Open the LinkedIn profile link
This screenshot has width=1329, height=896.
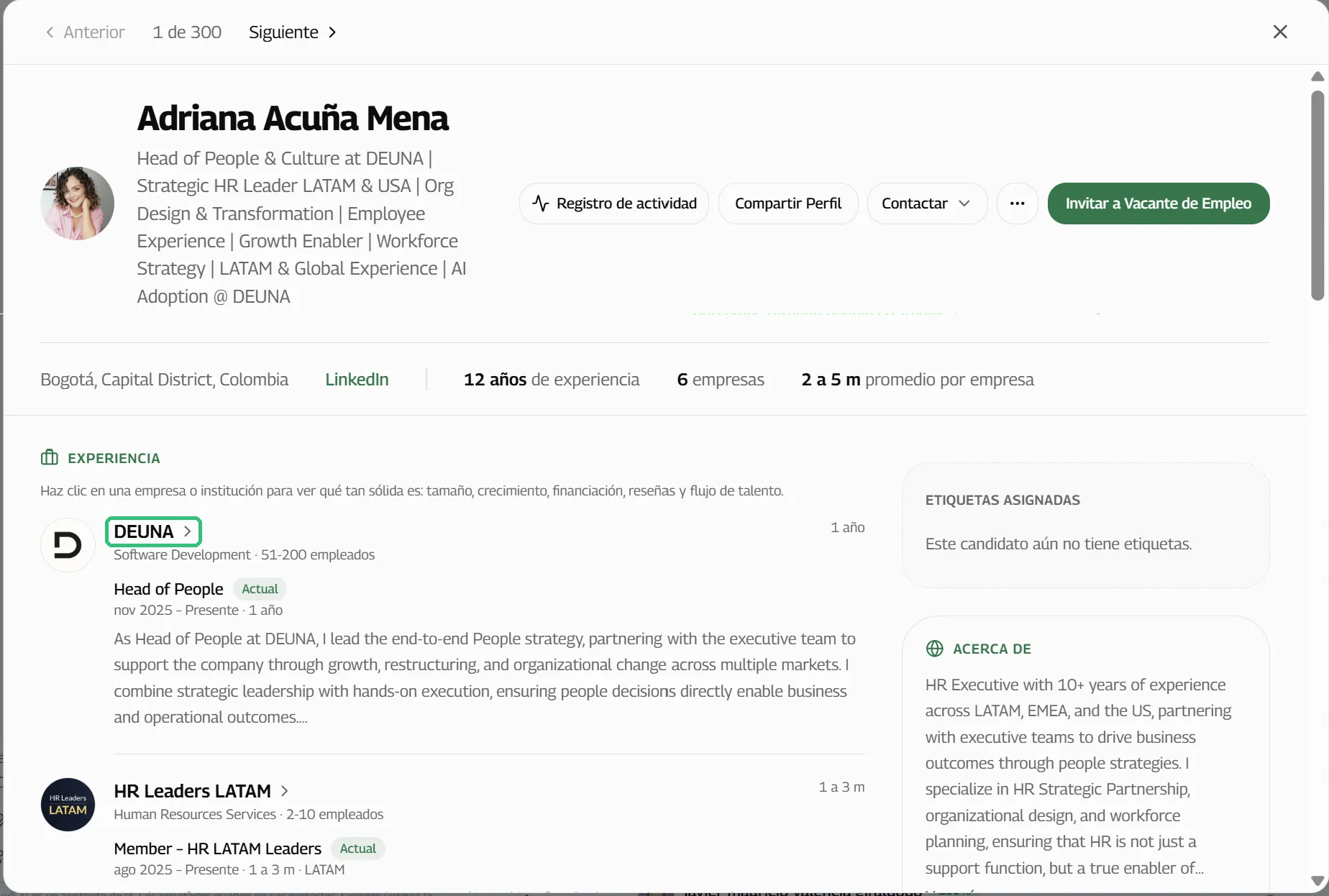pos(357,380)
